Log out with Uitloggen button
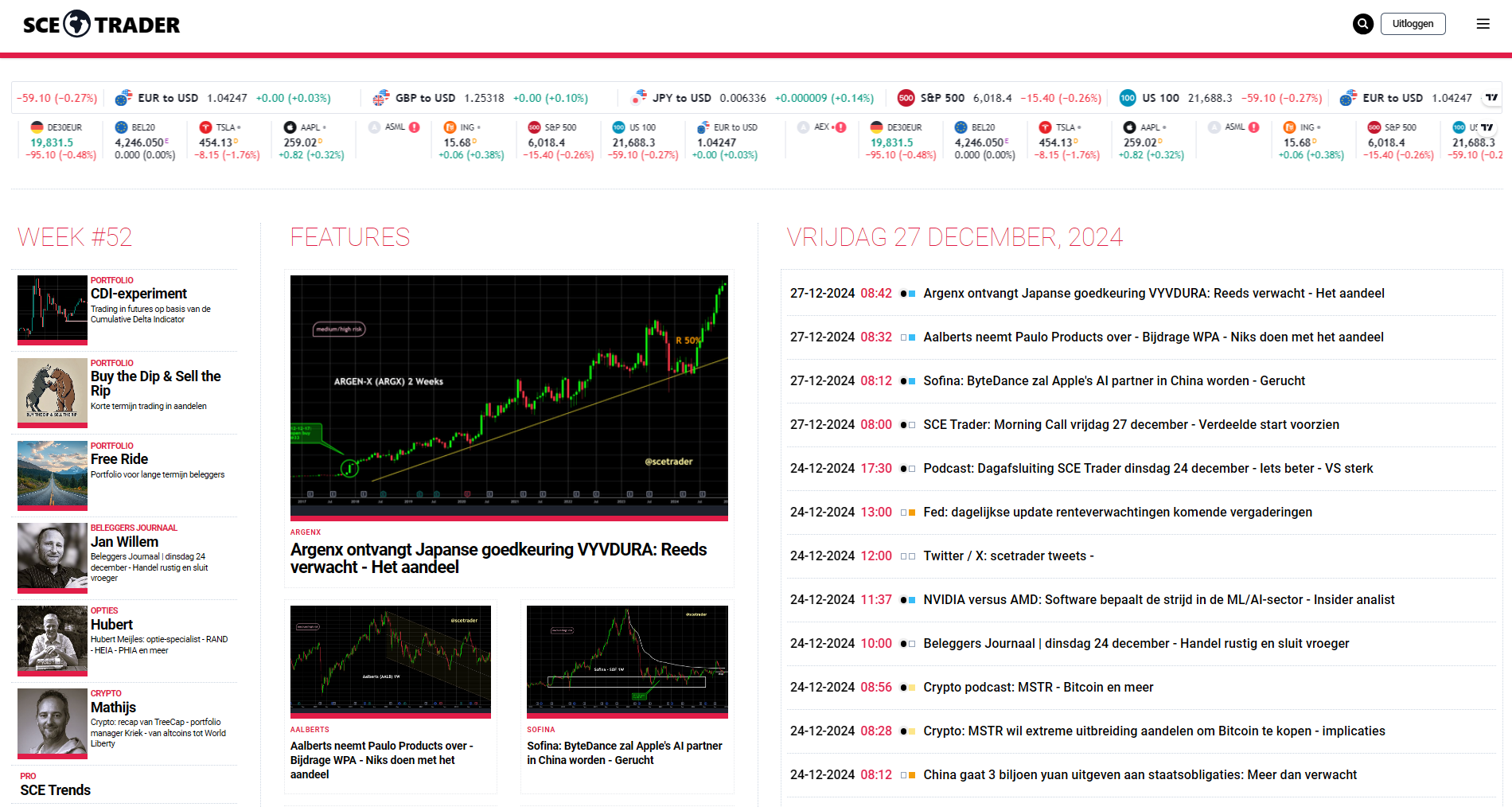1512x807 pixels. tap(1413, 24)
